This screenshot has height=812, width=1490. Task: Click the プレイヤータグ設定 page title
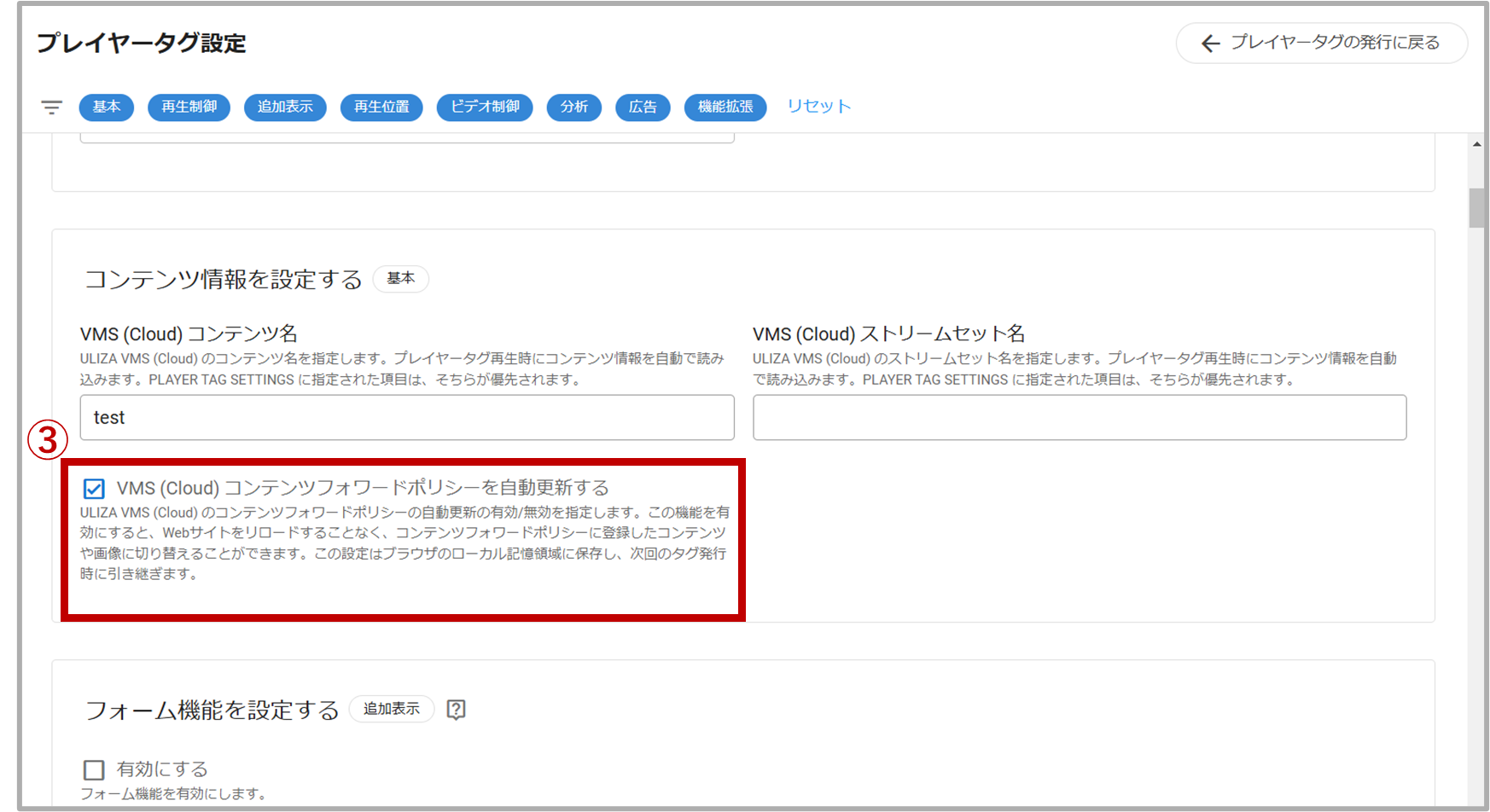coord(142,43)
